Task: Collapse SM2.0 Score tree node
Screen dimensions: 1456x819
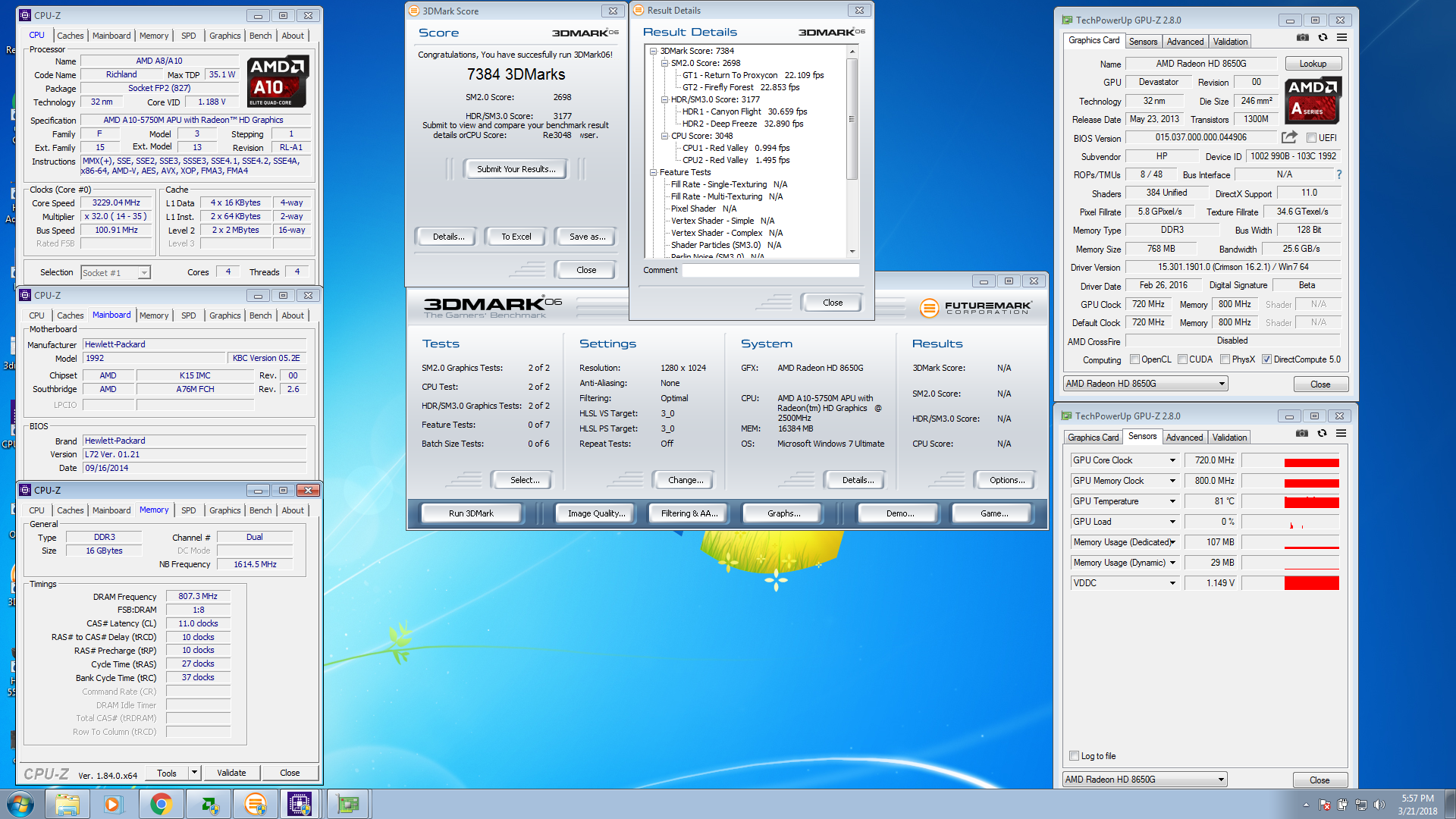Action: 664,63
